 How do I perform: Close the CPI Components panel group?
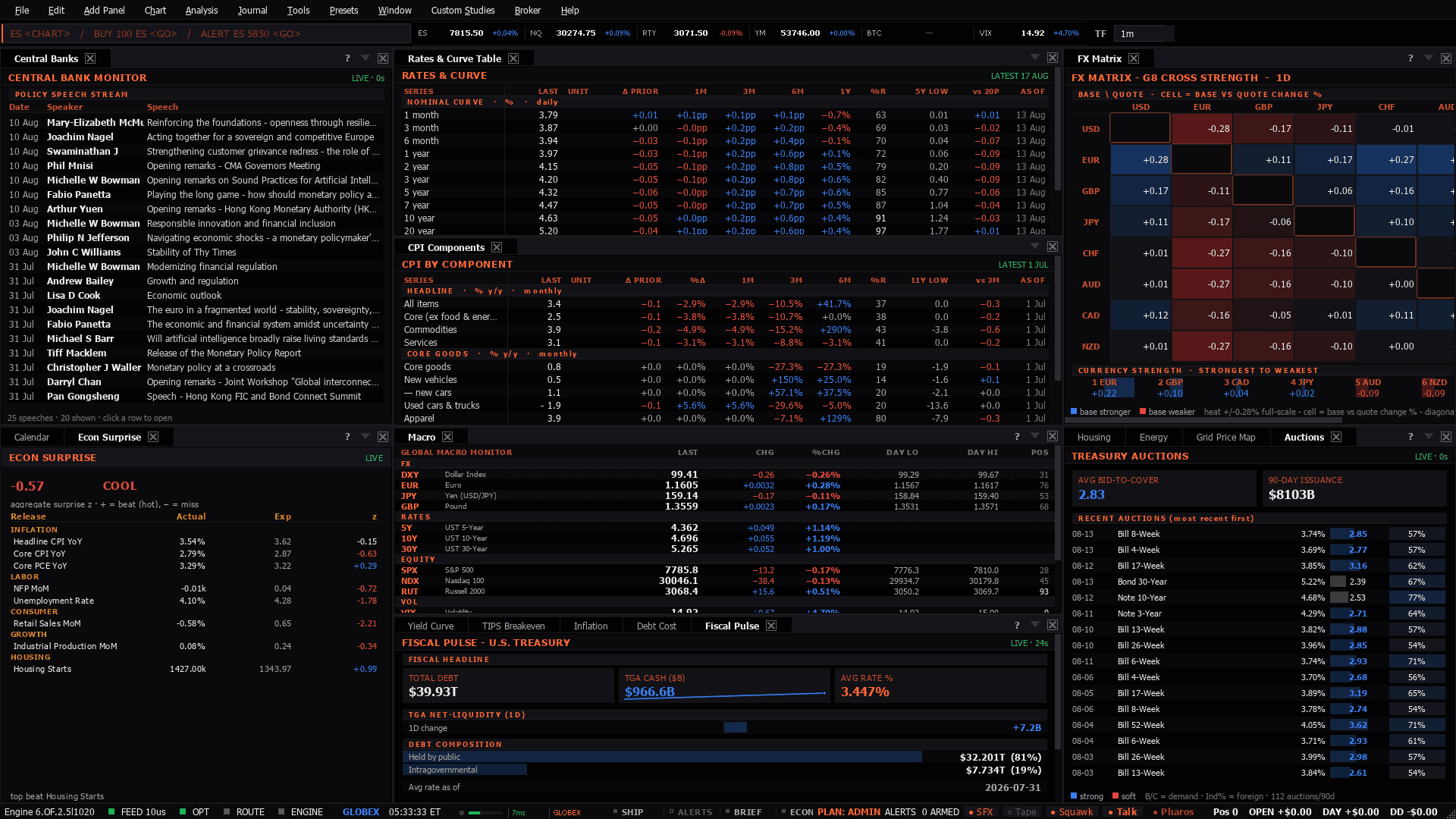(x=1053, y=247)
